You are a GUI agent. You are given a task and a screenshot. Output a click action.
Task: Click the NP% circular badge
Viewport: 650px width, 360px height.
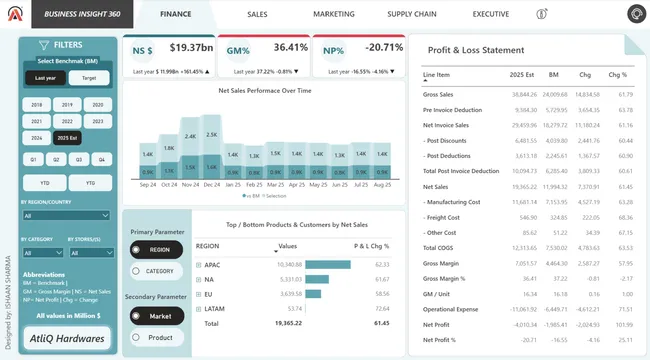coord(333,51)
